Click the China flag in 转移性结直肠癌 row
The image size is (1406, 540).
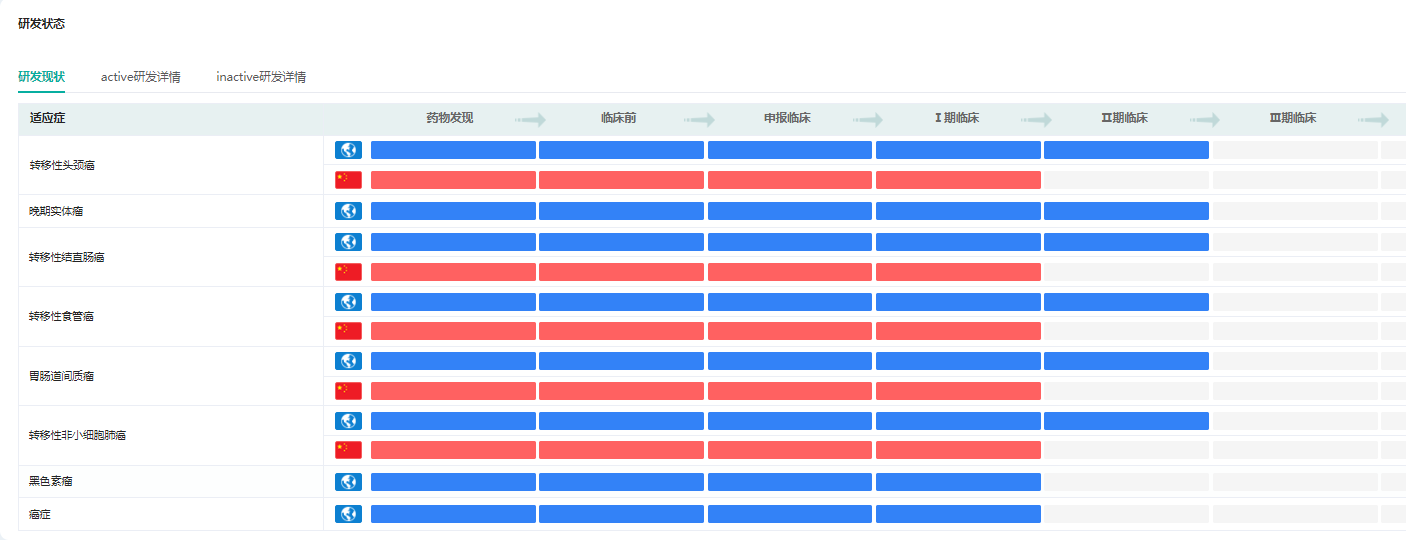coord(348,271)
